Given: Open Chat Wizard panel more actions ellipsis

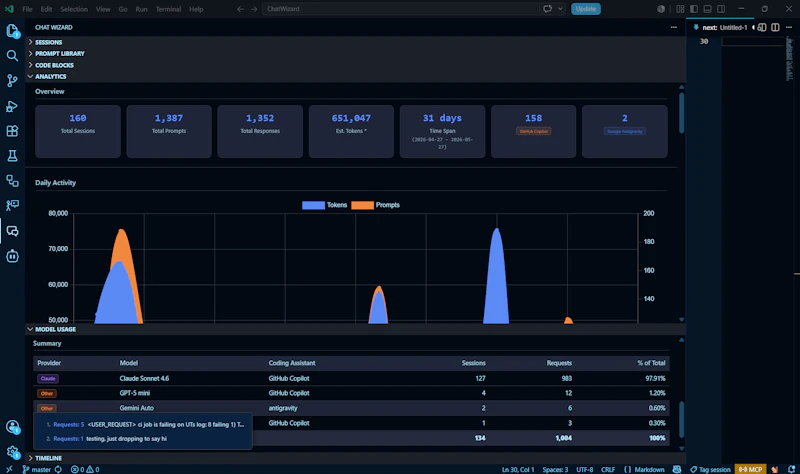Looking at the screenshot, I should coord(673,27).
